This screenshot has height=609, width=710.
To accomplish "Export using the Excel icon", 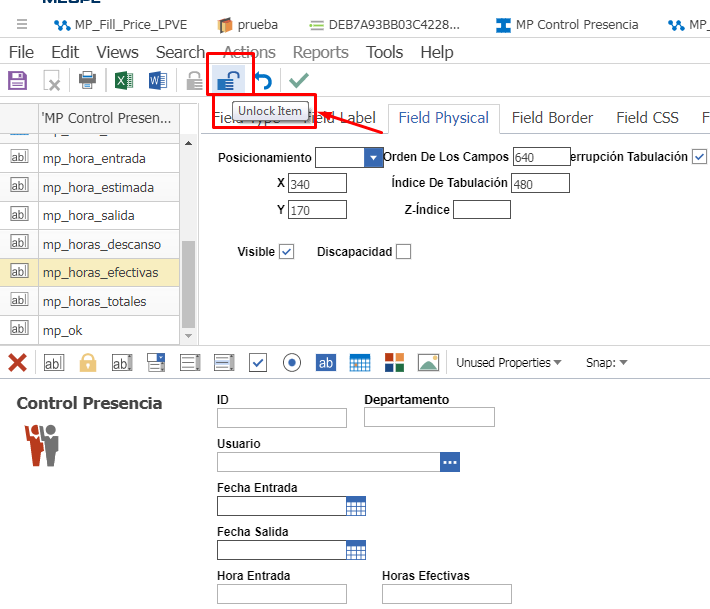I will pos(123,81).
